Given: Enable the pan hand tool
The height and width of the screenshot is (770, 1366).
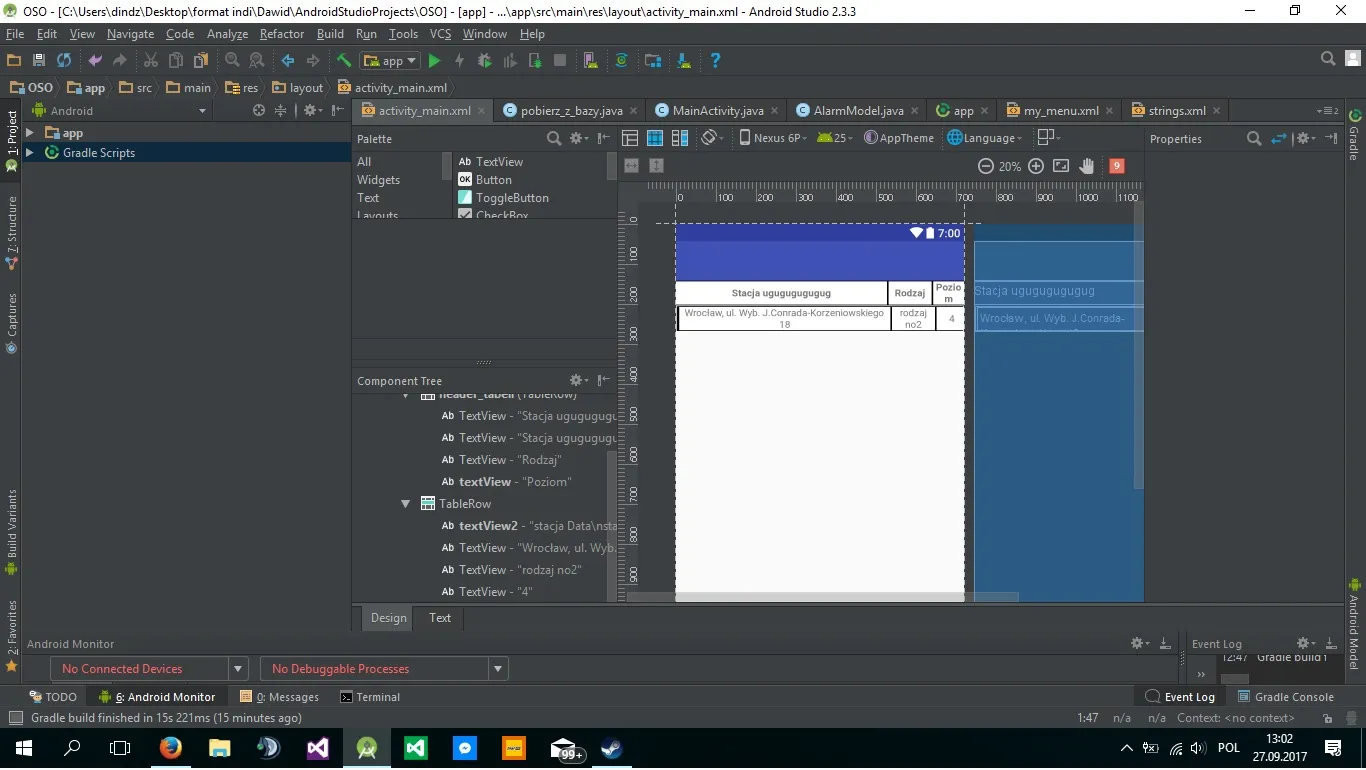Looking at the screenshot, I should tap(1087, 166).
